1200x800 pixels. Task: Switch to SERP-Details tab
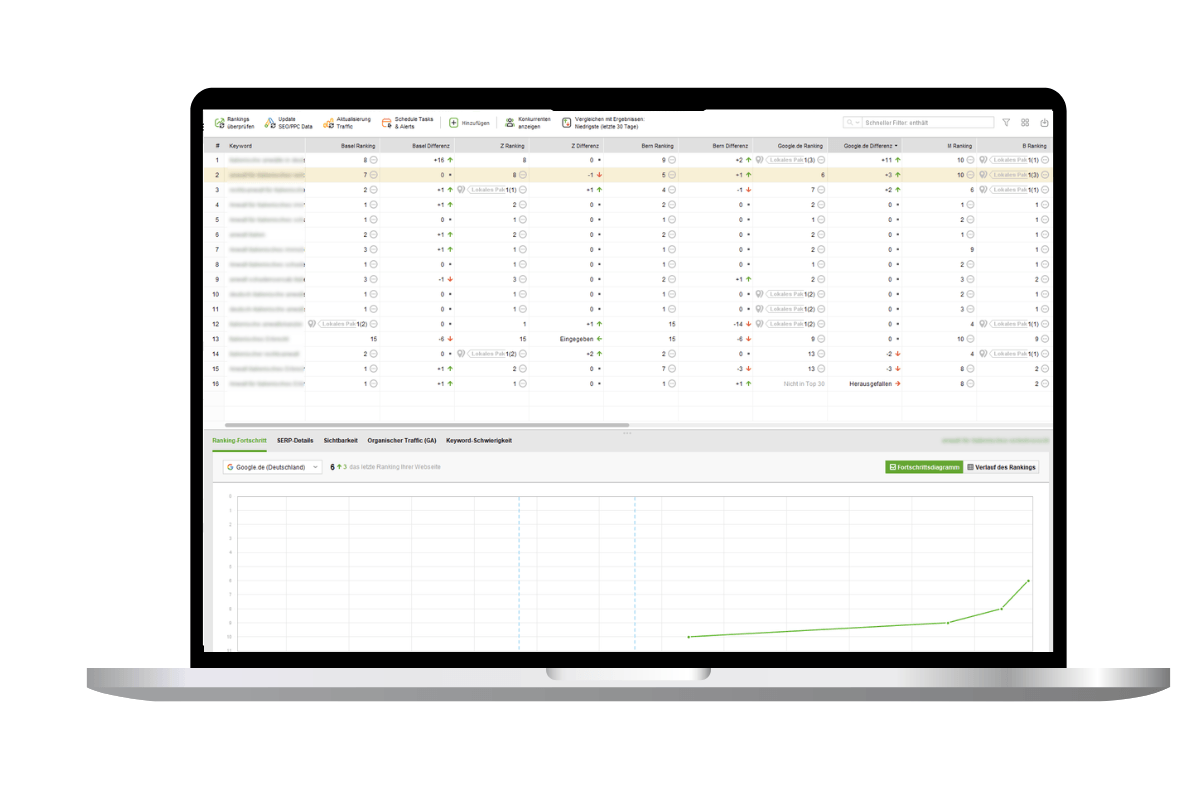(295, 440)
